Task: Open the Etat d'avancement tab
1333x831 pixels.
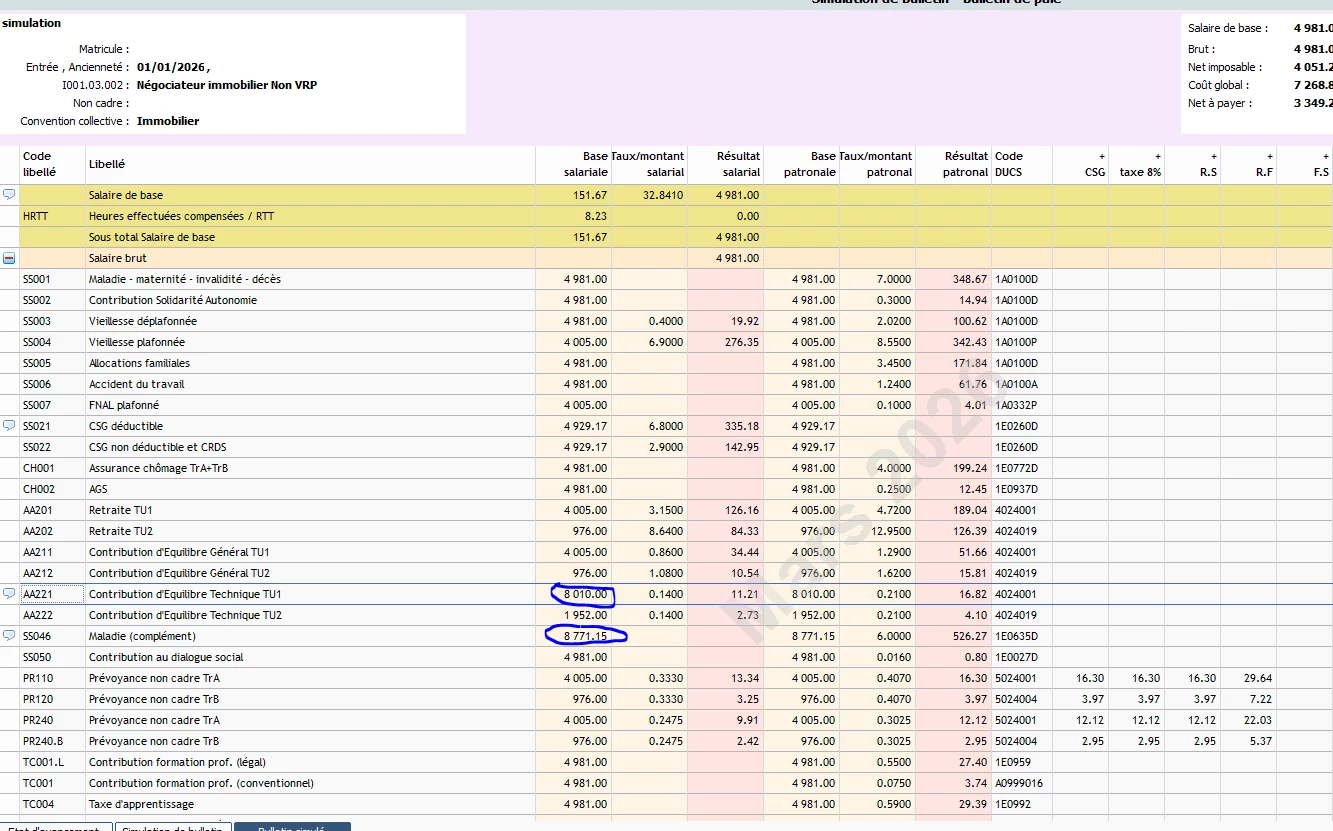Action: [x=55, y=827]
